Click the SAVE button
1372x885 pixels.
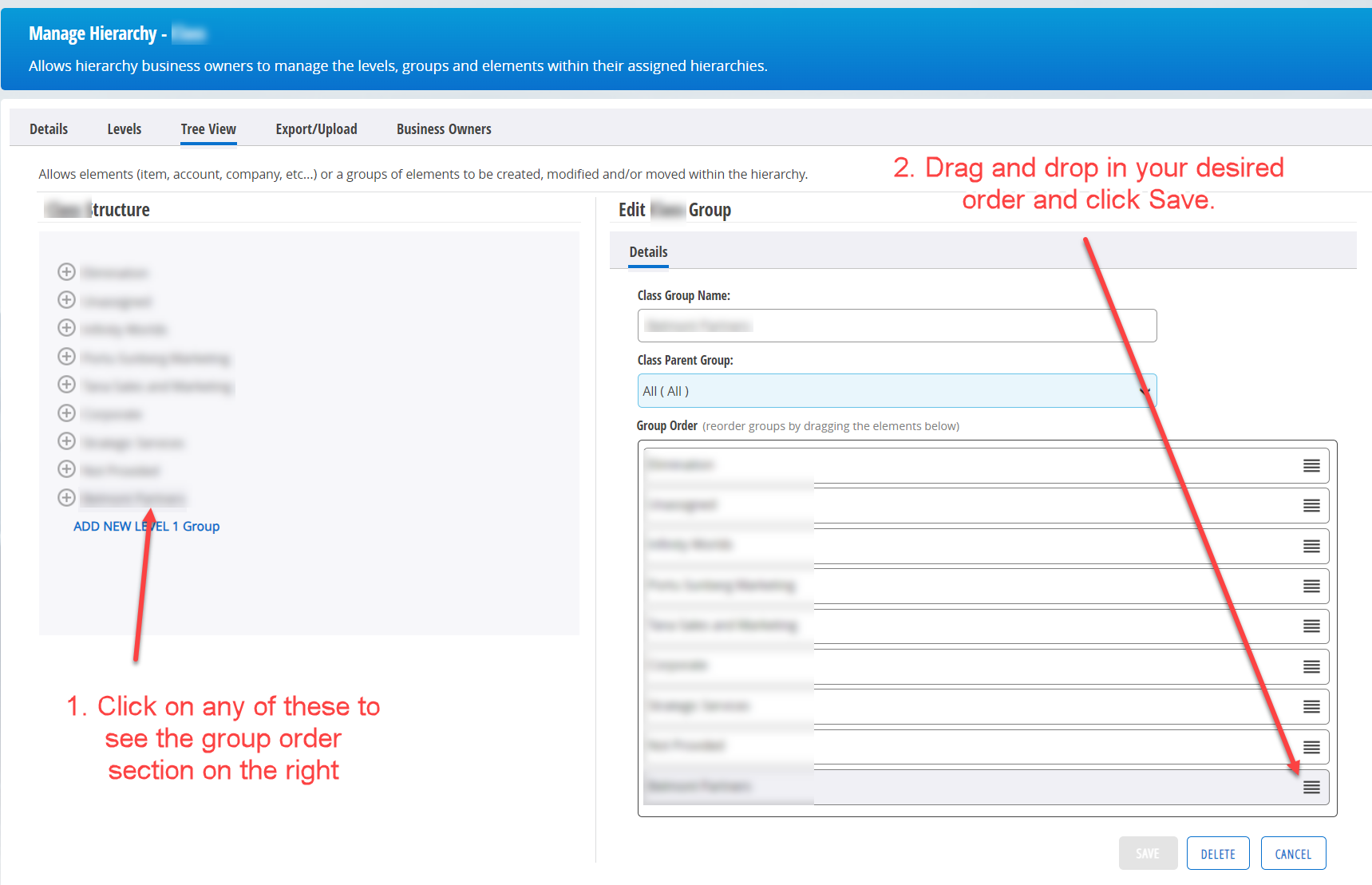tap(1148, 852)
